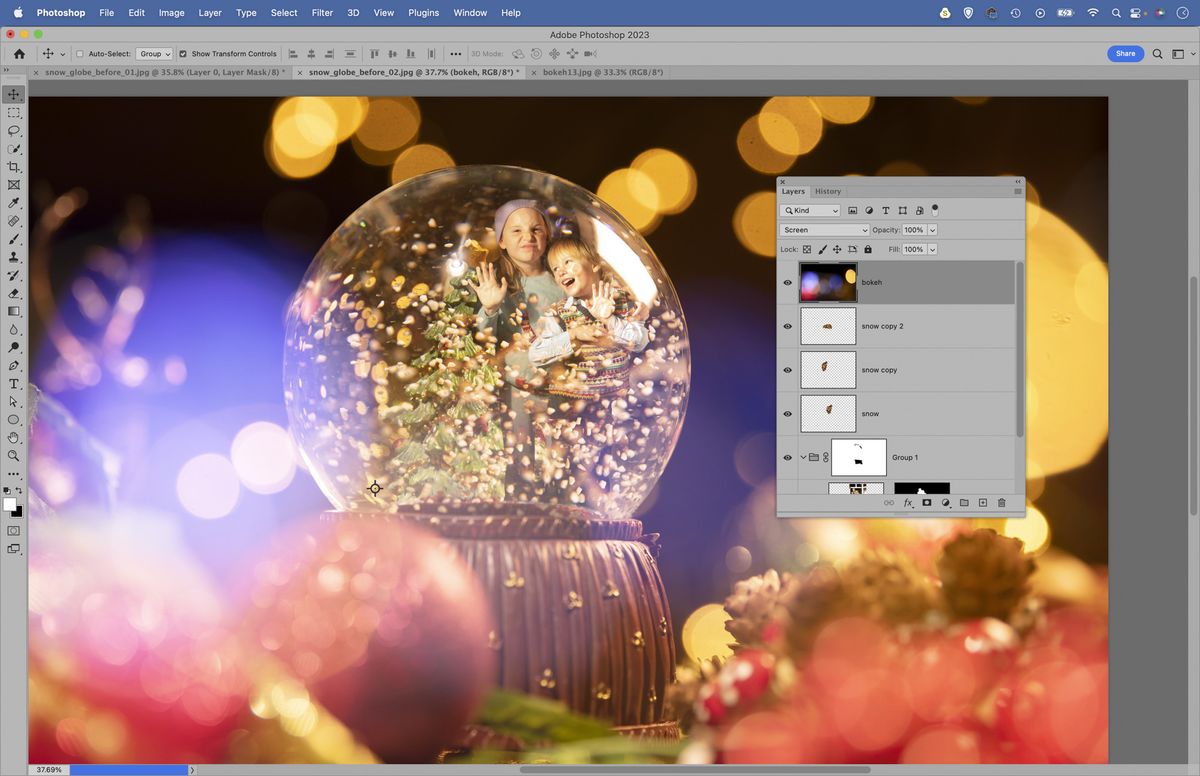The width and height of the screenshot is (1200, 776).
Task: Open the Screen blend mode dropdown
Action: pyautogui.click(x=823, y=230)
